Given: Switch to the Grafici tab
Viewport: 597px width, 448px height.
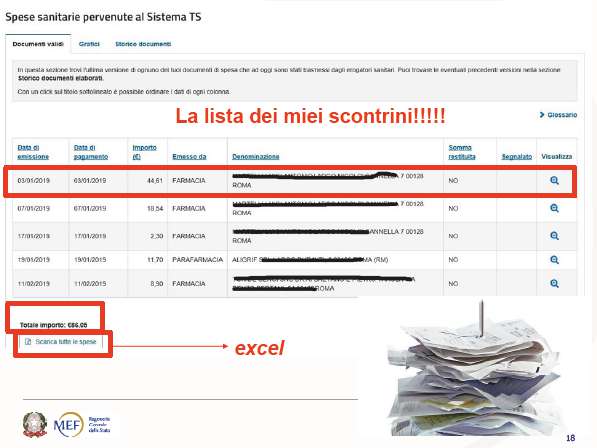Looking at the screenshot, I should (x=89, y=44).
